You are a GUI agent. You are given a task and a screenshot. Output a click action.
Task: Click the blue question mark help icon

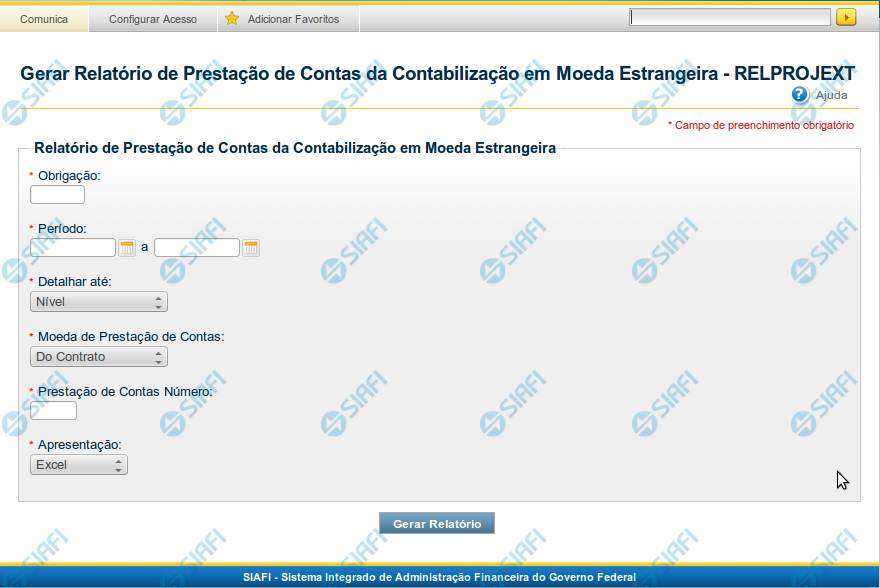tap(800, 95)
